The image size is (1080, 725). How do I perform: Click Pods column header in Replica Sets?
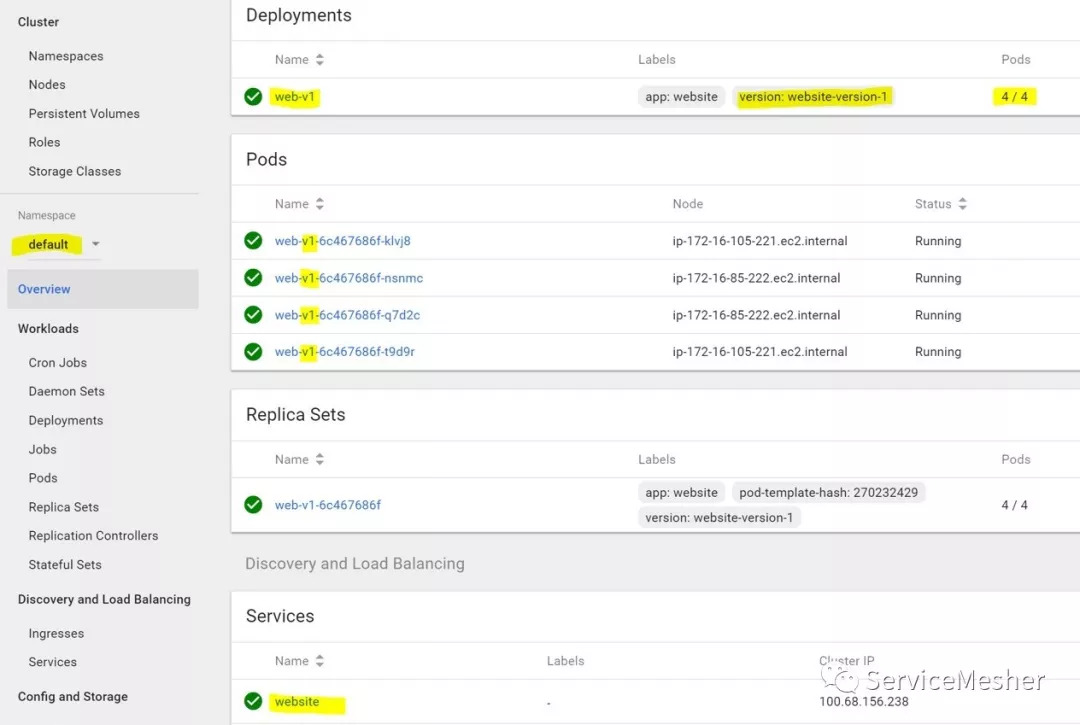click(x=1016, y=459)
